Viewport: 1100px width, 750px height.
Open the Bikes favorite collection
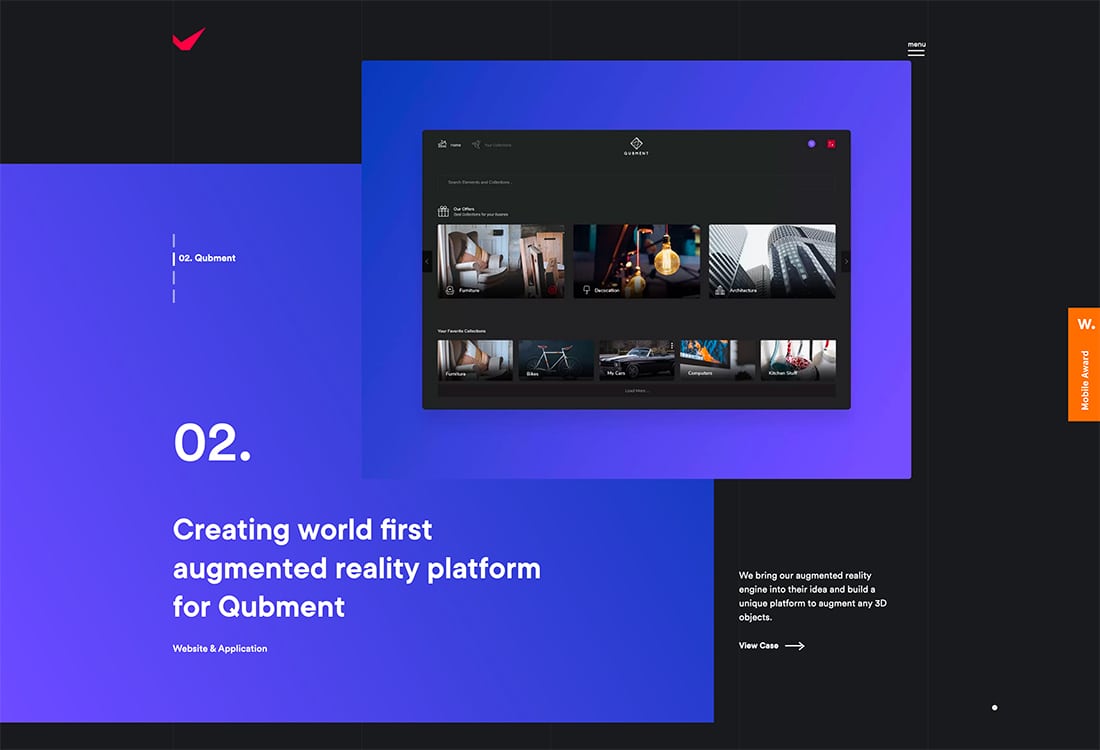pyautogui.click(x=556, y=360)
